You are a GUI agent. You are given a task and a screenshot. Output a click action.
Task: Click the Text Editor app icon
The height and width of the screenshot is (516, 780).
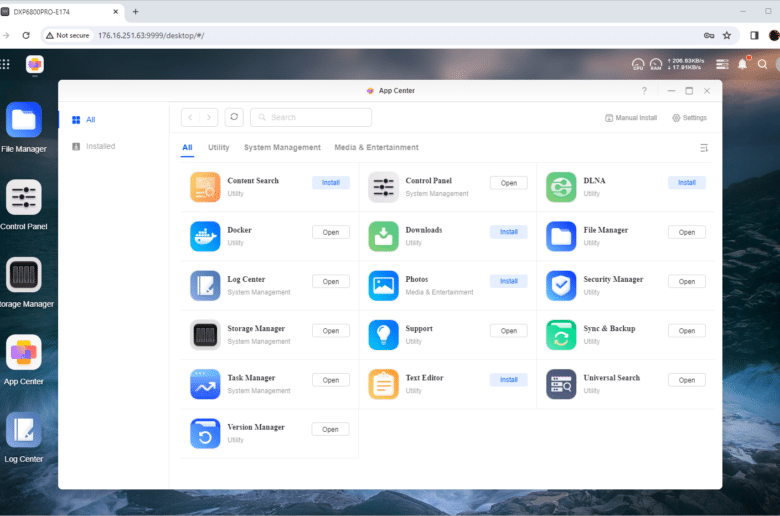point(384,384)
